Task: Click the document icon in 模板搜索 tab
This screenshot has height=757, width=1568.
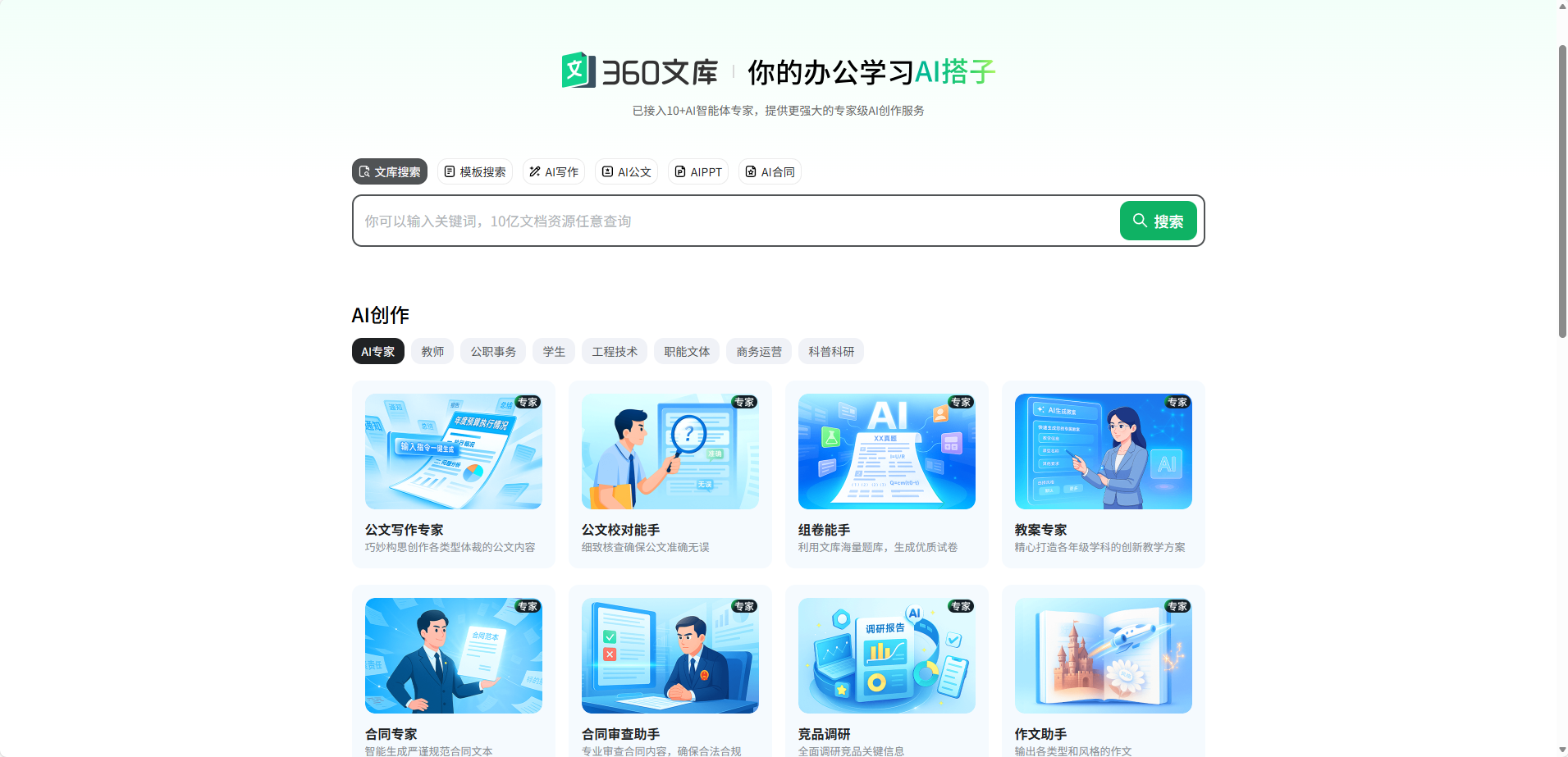Action: click(x=450, y=171)
